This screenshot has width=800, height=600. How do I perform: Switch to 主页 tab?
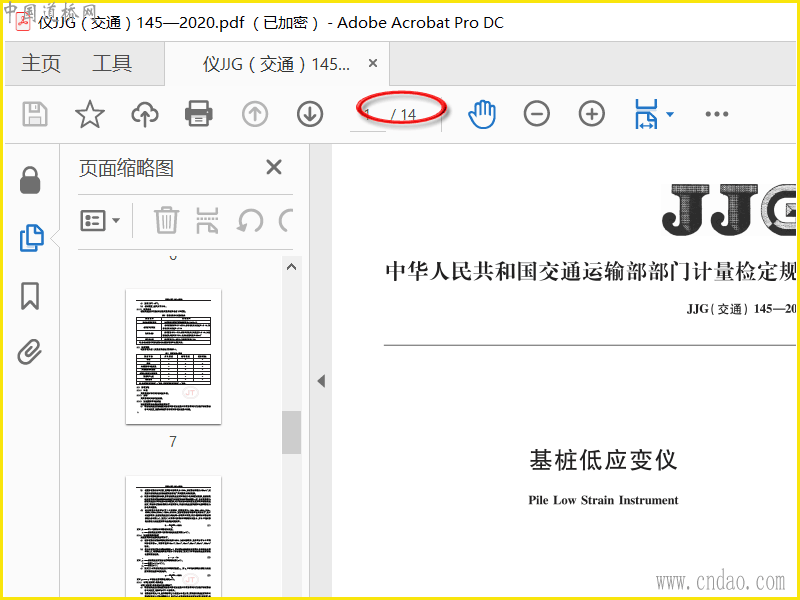click(x=41, y=64)
